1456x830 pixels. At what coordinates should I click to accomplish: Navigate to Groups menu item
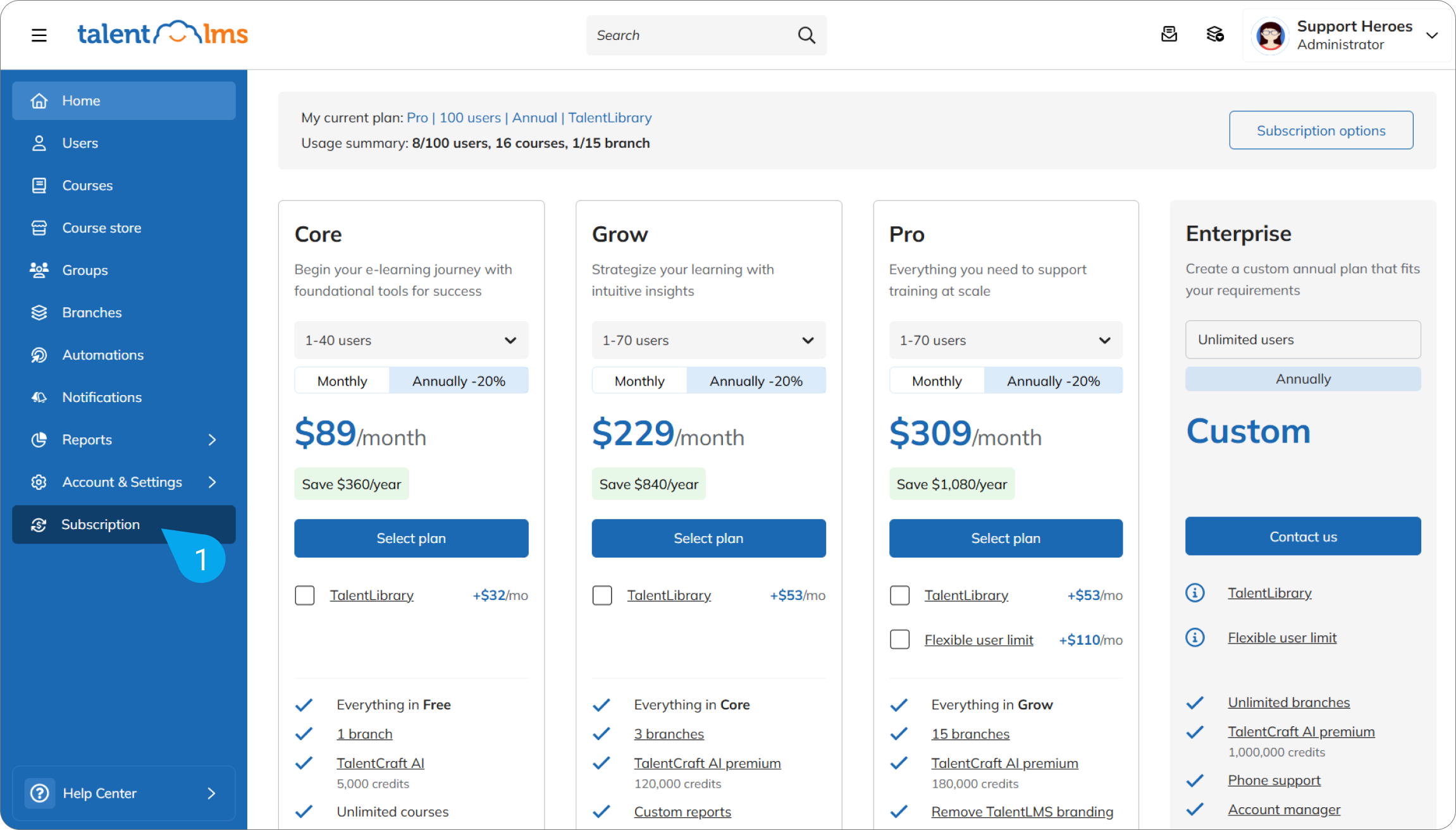pos(124,270)
